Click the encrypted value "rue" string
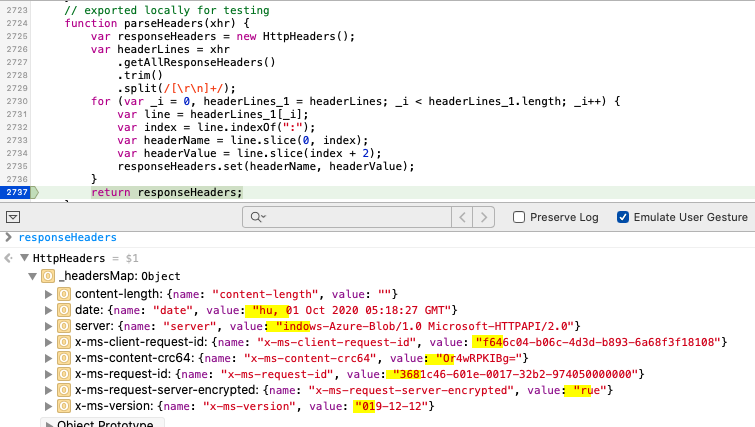Image resolution: width=755 pixels, height=427 pixels. (x=590, y=390)
